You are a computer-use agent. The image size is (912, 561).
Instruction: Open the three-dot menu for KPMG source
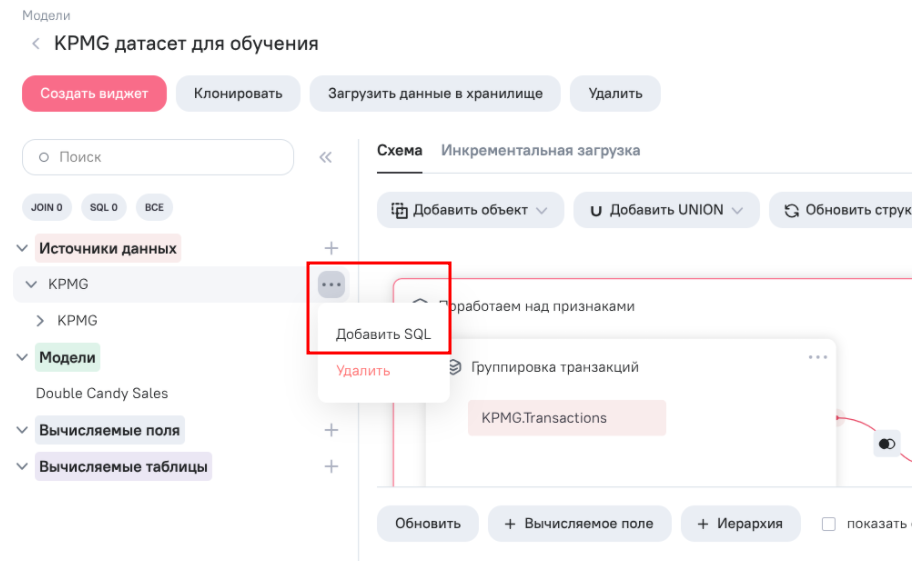(332, 284)
